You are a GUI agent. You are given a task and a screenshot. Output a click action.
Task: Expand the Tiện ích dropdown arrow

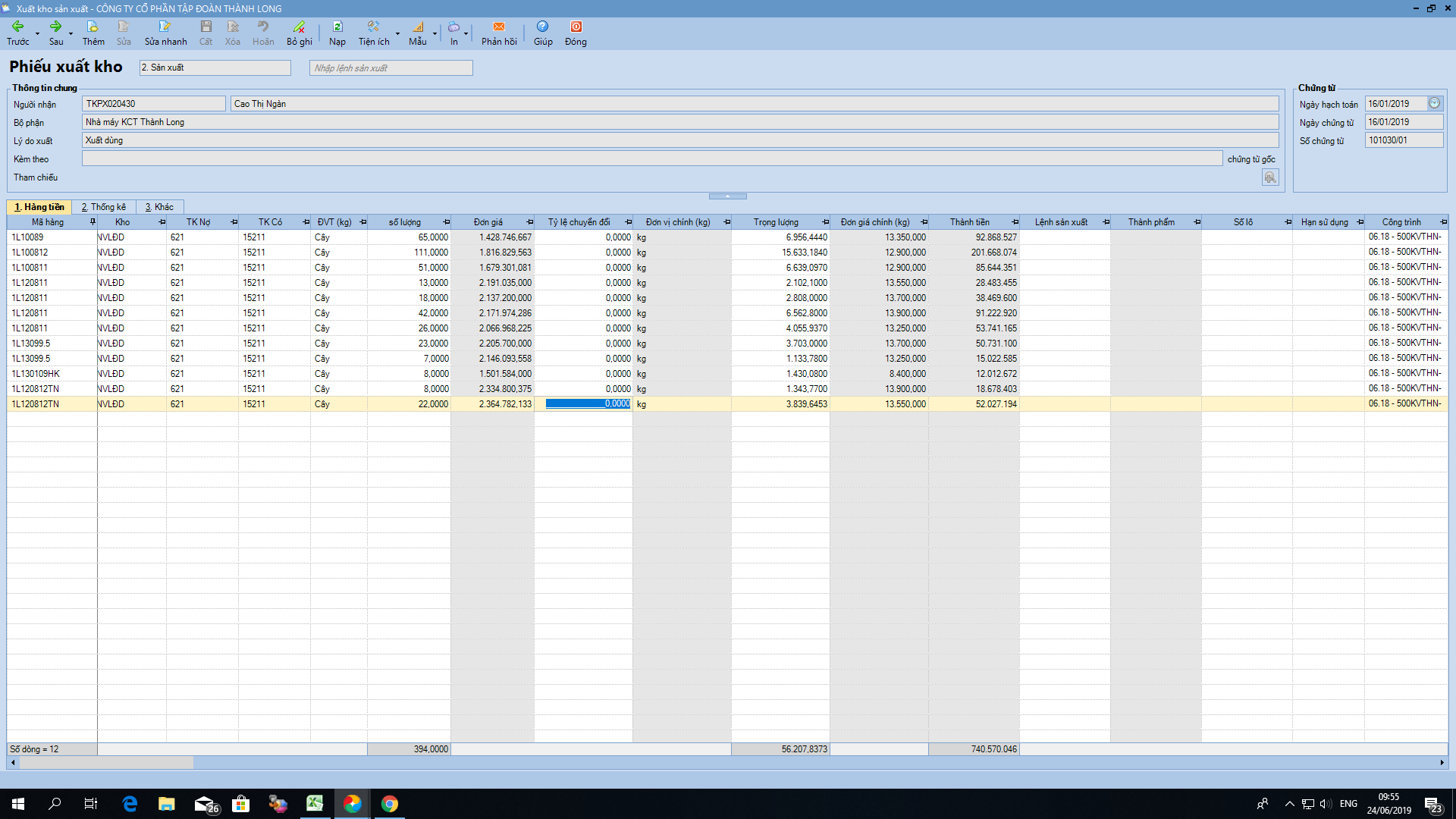397,34
